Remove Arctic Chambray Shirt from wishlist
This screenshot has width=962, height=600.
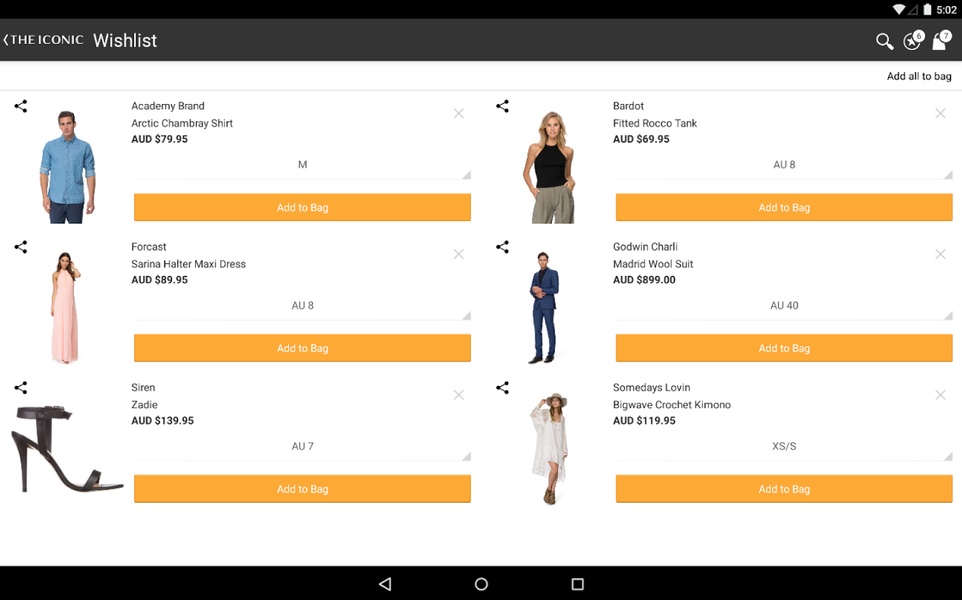458,113
